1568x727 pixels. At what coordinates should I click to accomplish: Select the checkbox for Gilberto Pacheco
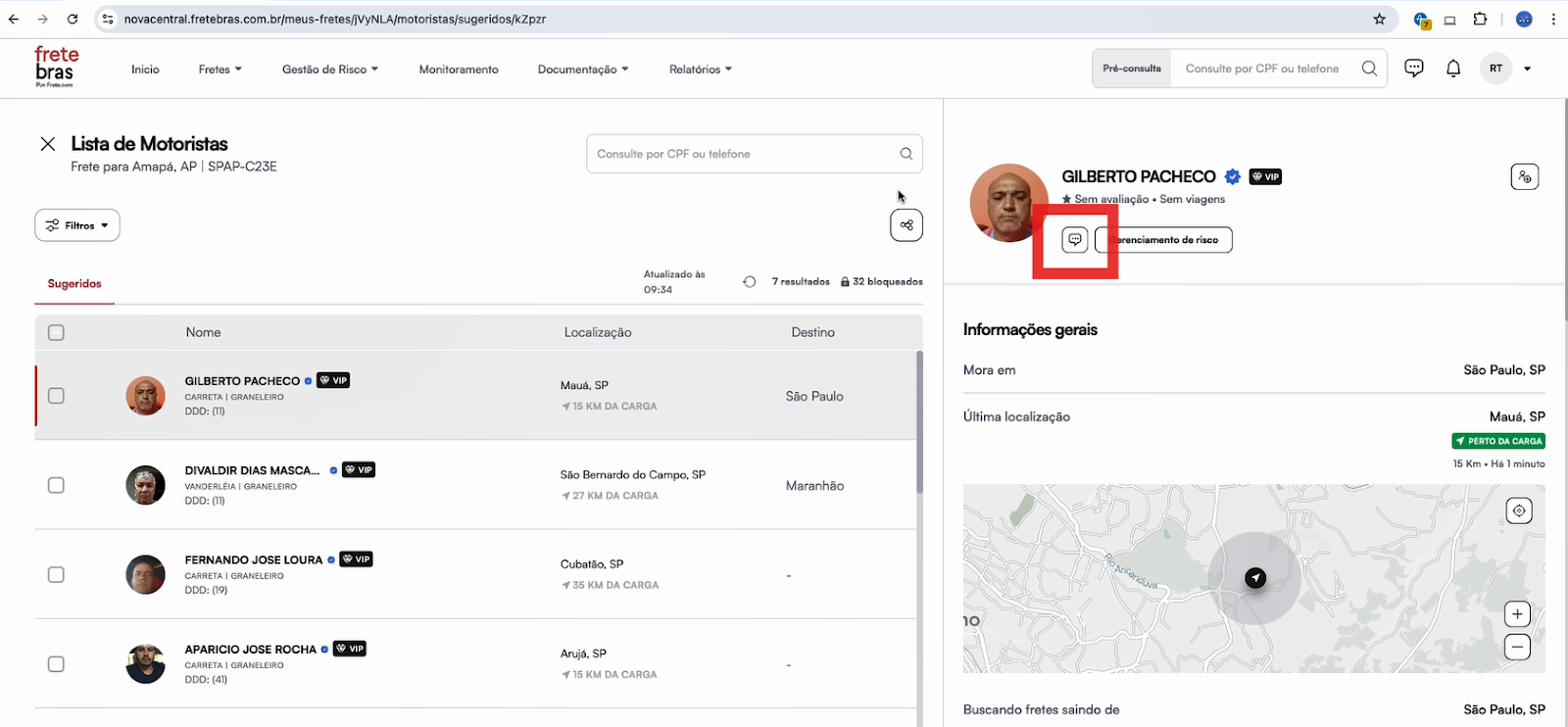[x=56, y=396]
